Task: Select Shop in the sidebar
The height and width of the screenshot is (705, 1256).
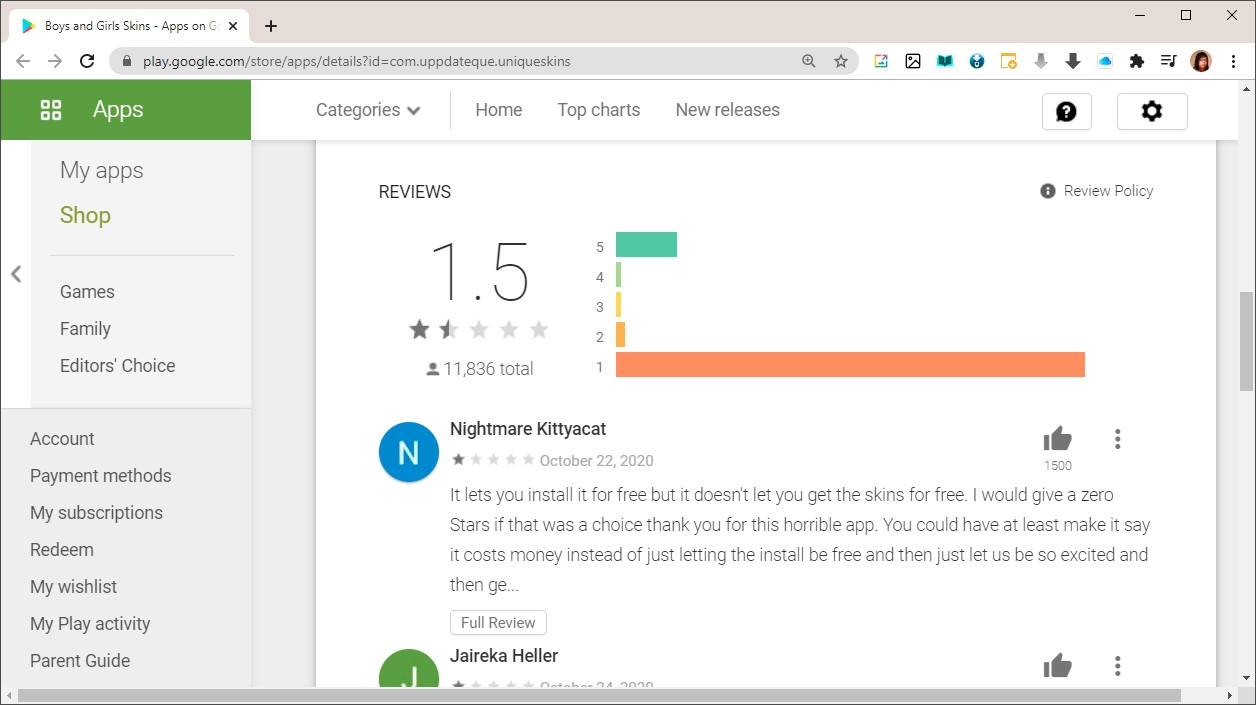Action: (x=85, y=215)
